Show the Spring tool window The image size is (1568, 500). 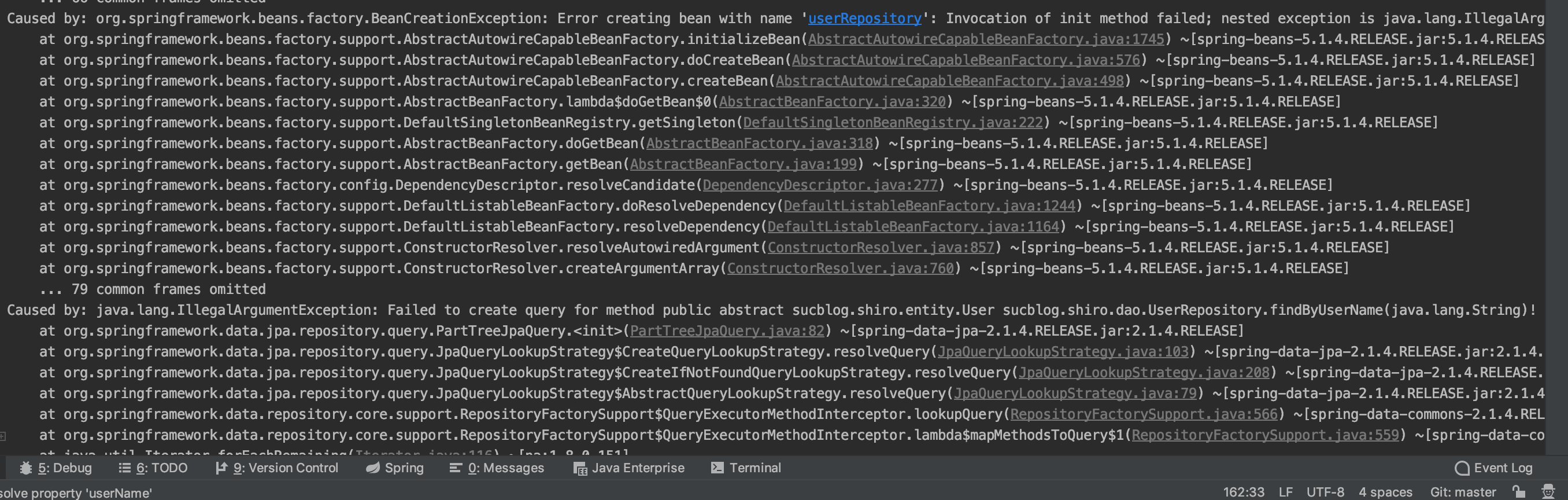click(x=394, y=468)
